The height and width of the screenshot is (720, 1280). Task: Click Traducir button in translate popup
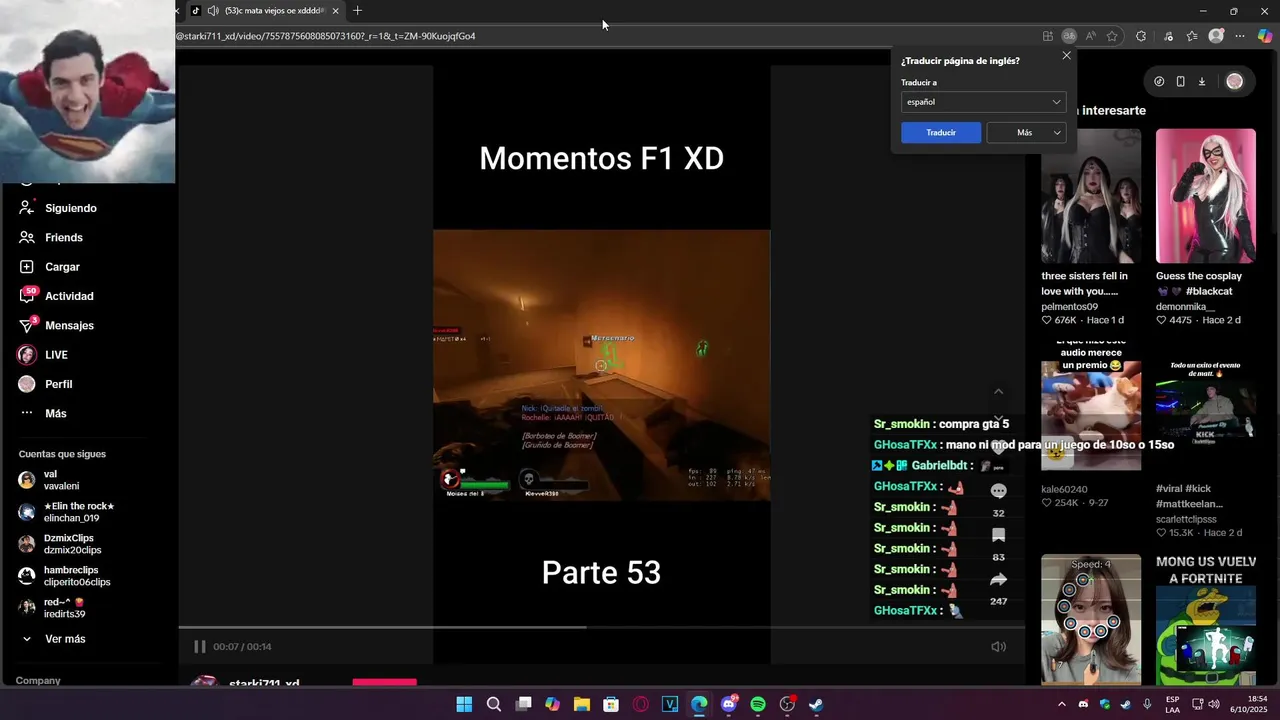point(941,132)
